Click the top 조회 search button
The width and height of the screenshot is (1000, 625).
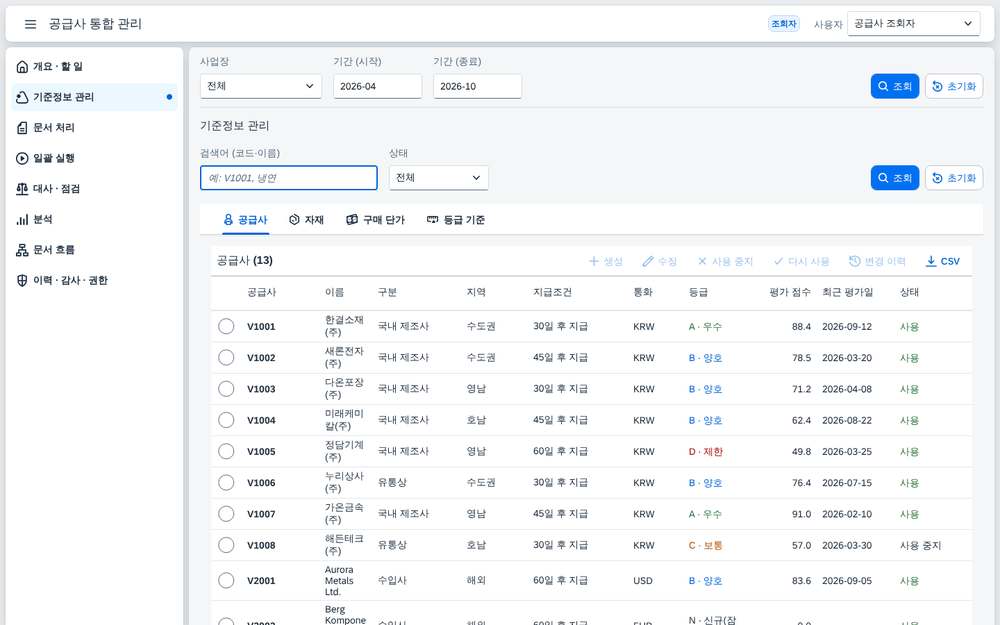click(x=895, y=86)
